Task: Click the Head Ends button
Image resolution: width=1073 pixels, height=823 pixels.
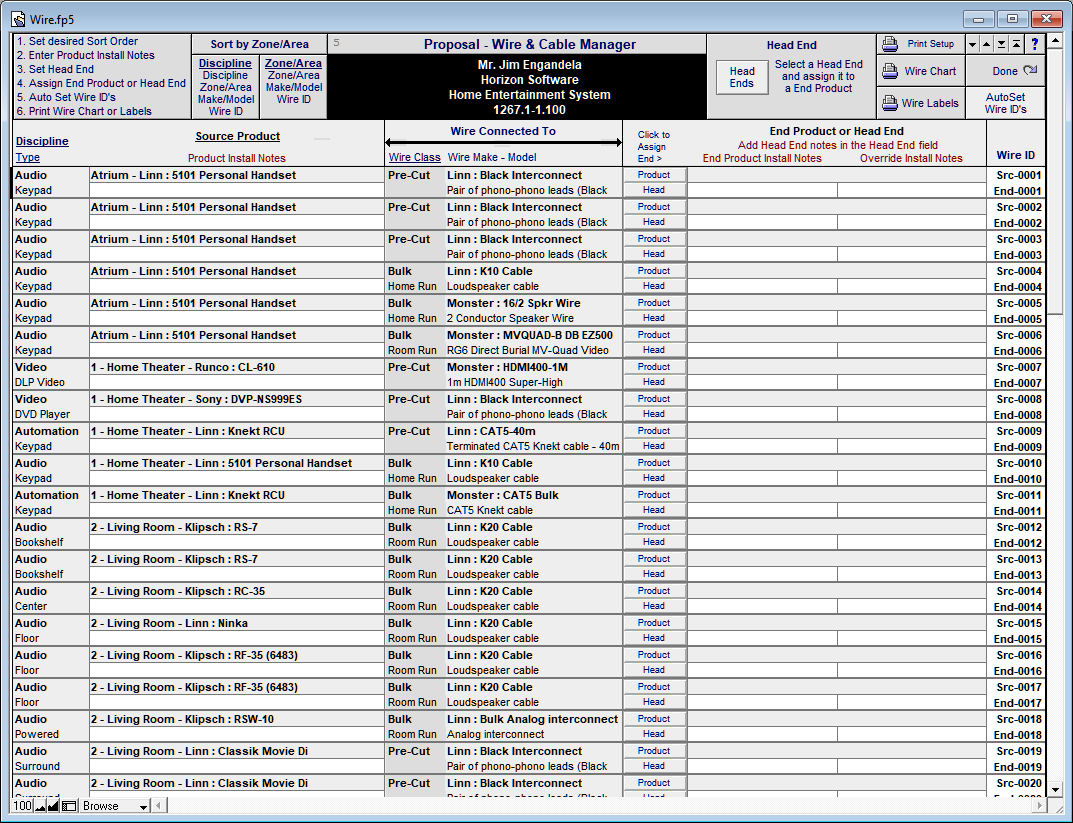Action: click(x=742, y=77)
